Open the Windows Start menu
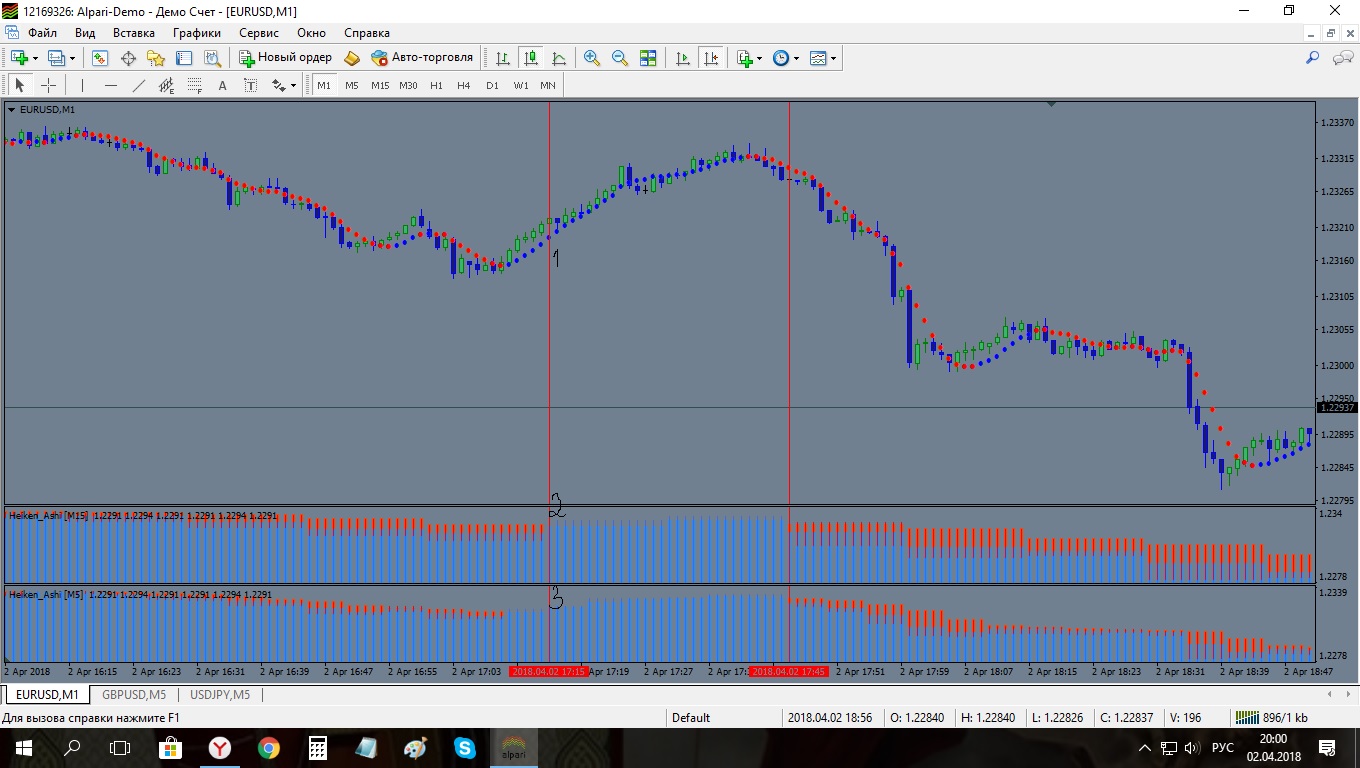The height and width of the screenshot is (768, 1360). tap(24, 747)
